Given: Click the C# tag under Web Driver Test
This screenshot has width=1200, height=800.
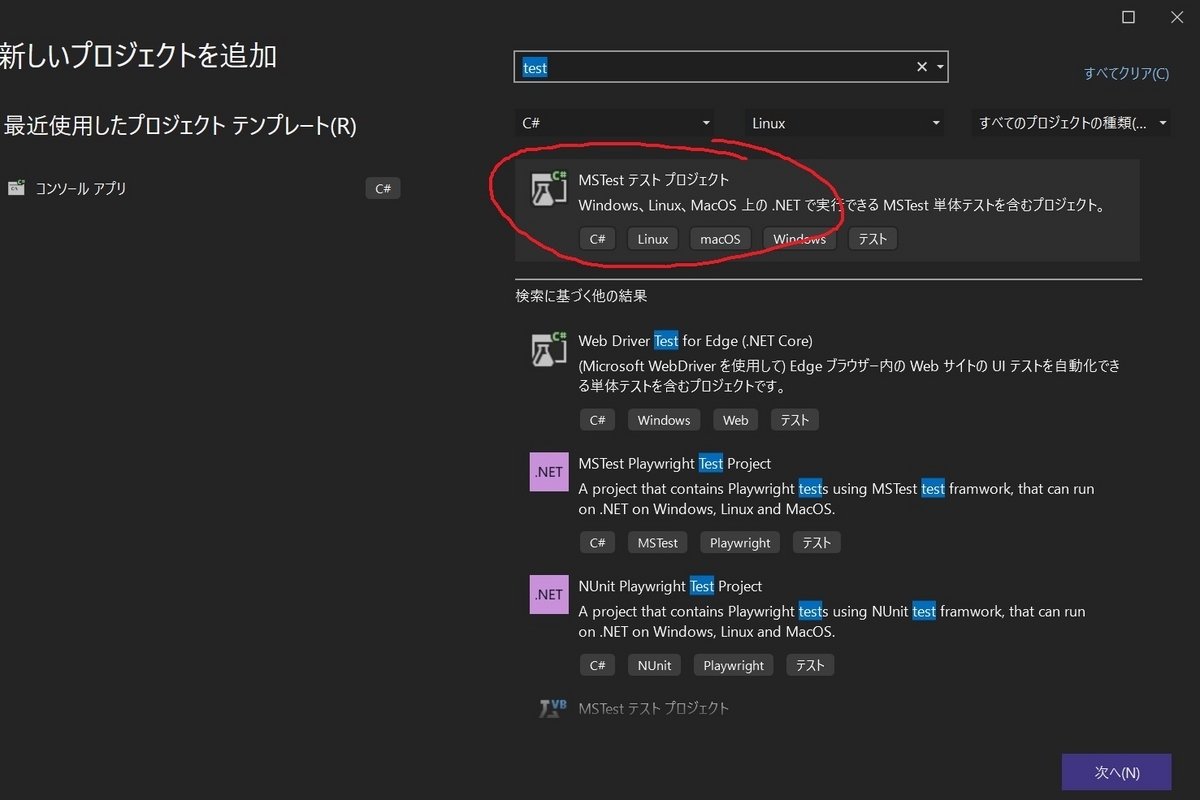Looking at the screenshot, I should point(597,420).
